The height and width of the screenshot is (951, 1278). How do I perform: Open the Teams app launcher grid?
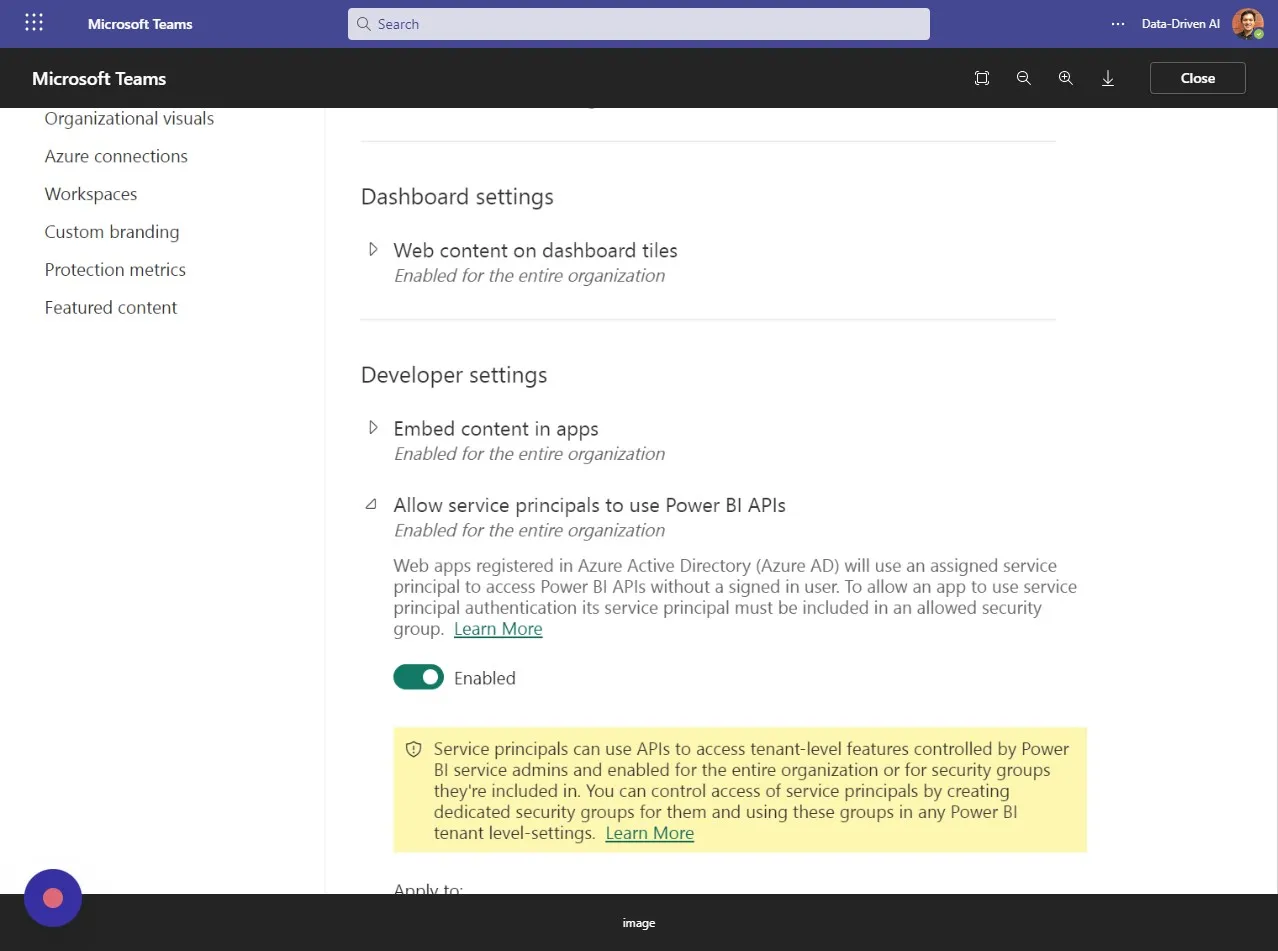click(34, 23)
